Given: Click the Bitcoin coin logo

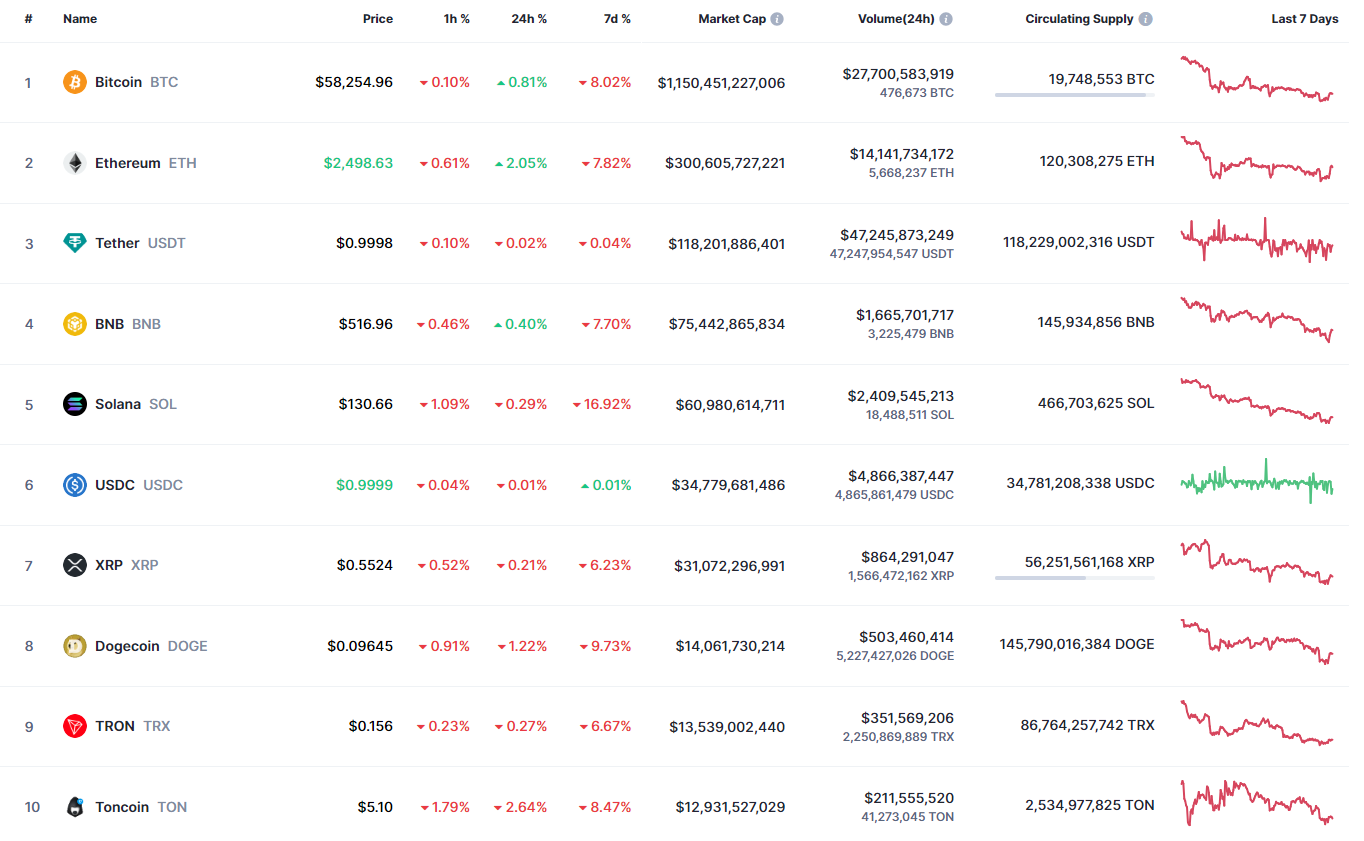Looking at the screenshot, I should click(75, 82).
